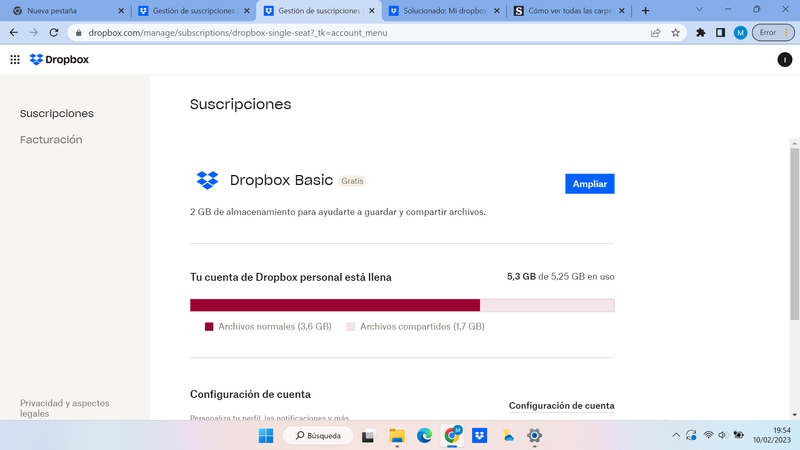This screenshot has height=450, width=800.
Task: Open the Chrome profile M avatar
Action: [740, 33]
